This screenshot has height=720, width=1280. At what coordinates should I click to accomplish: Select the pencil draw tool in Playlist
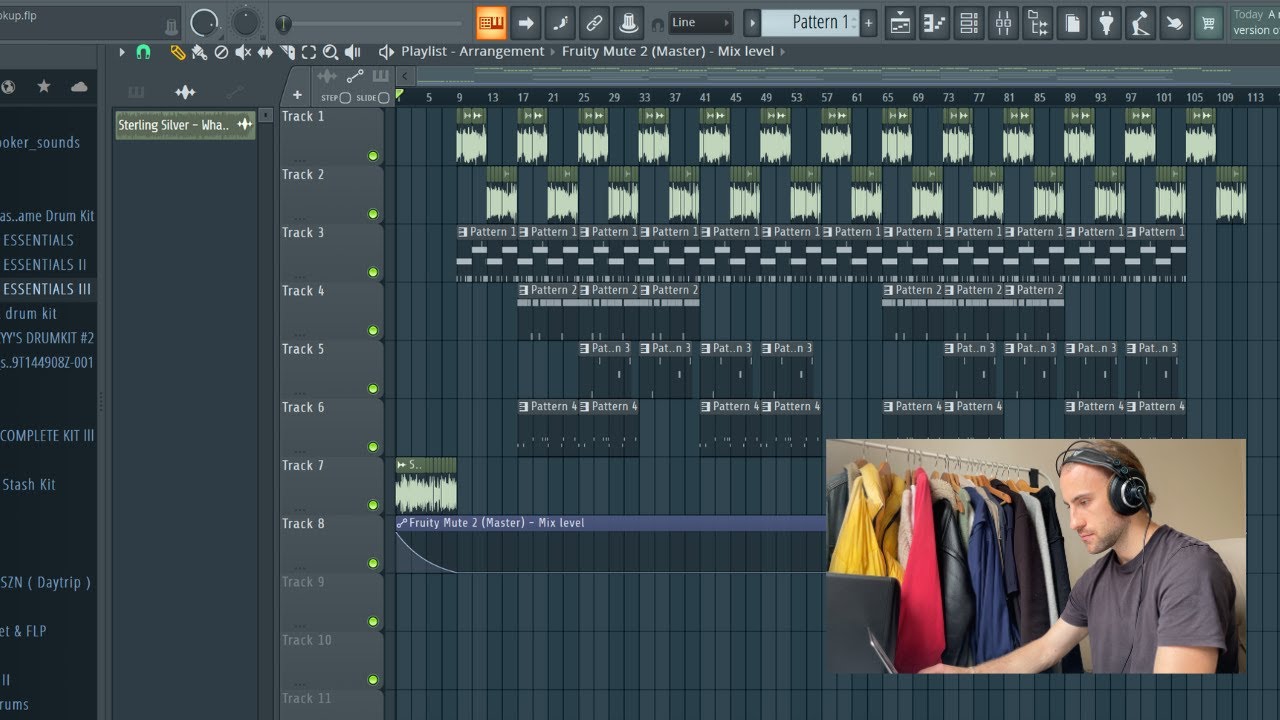[x=178, y=52]
